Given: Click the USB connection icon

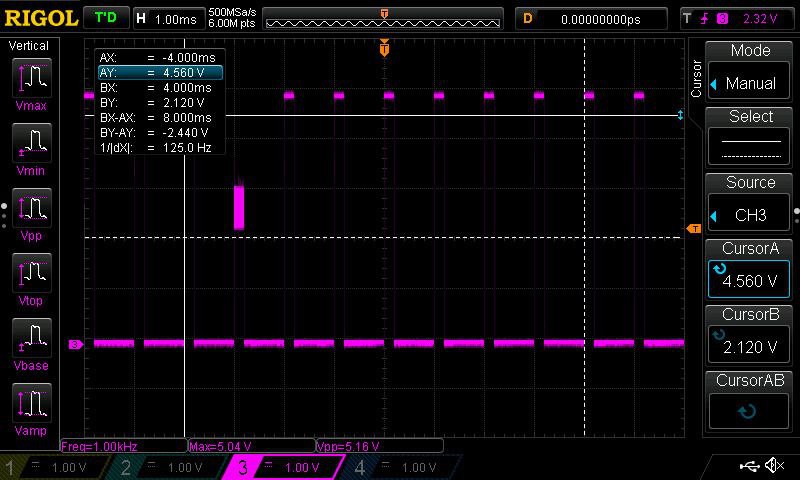Looking at the screenshot, I should [749, 466].
